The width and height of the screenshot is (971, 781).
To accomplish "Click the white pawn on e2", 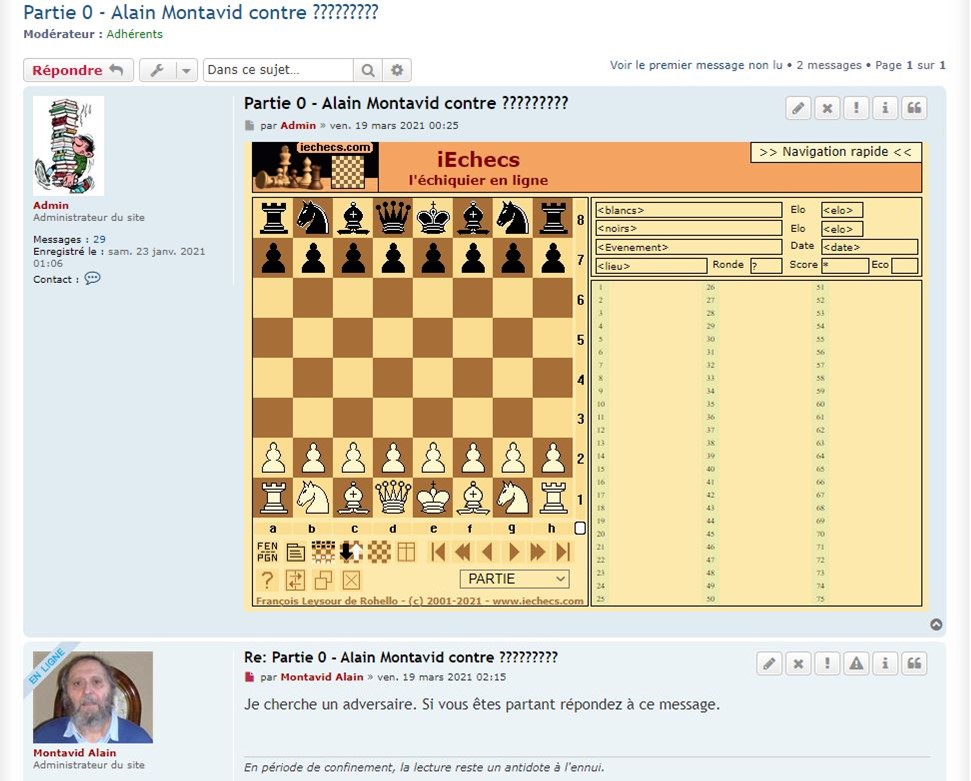I will (x=433, y=458).
